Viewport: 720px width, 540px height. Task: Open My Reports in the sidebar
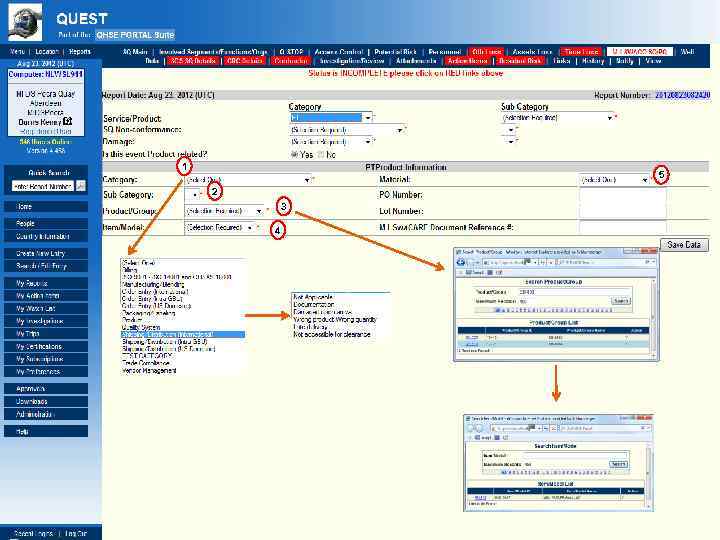coord(46,283)
